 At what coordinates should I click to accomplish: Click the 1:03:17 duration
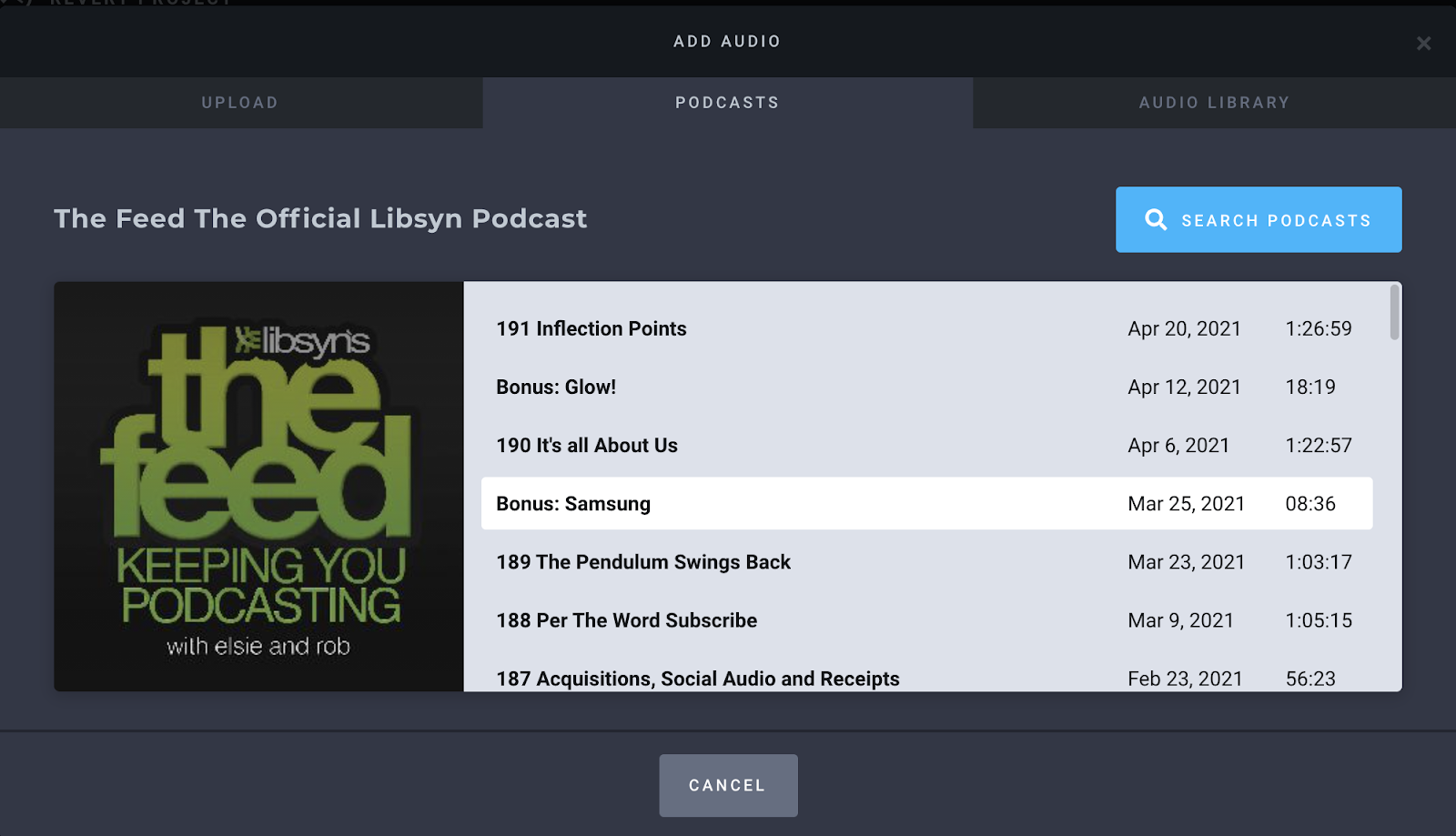[1319, 561]
